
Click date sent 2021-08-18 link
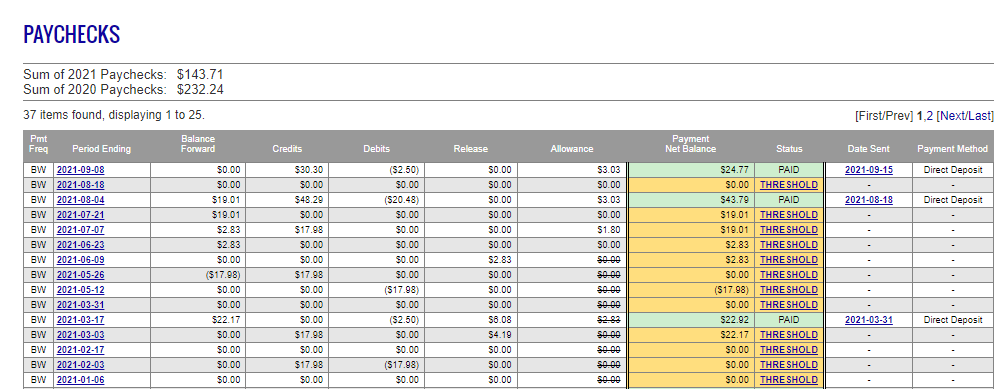[868, 200]
